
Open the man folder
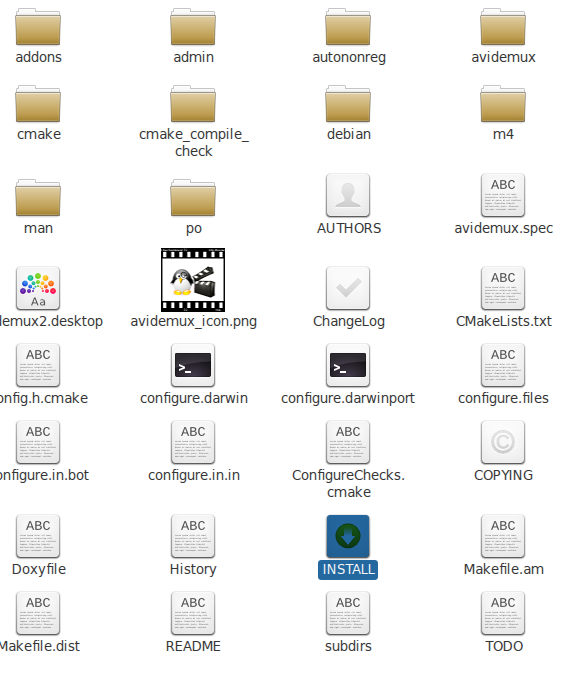38,198
